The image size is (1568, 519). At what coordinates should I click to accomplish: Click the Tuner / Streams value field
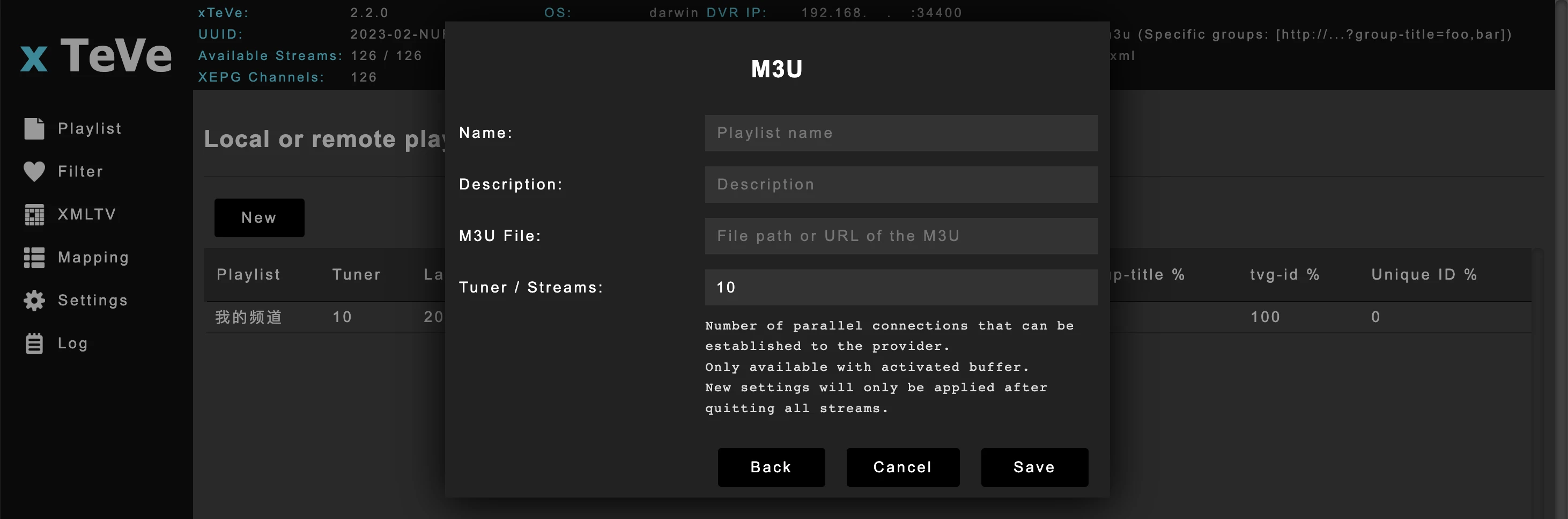click(901, 288)
